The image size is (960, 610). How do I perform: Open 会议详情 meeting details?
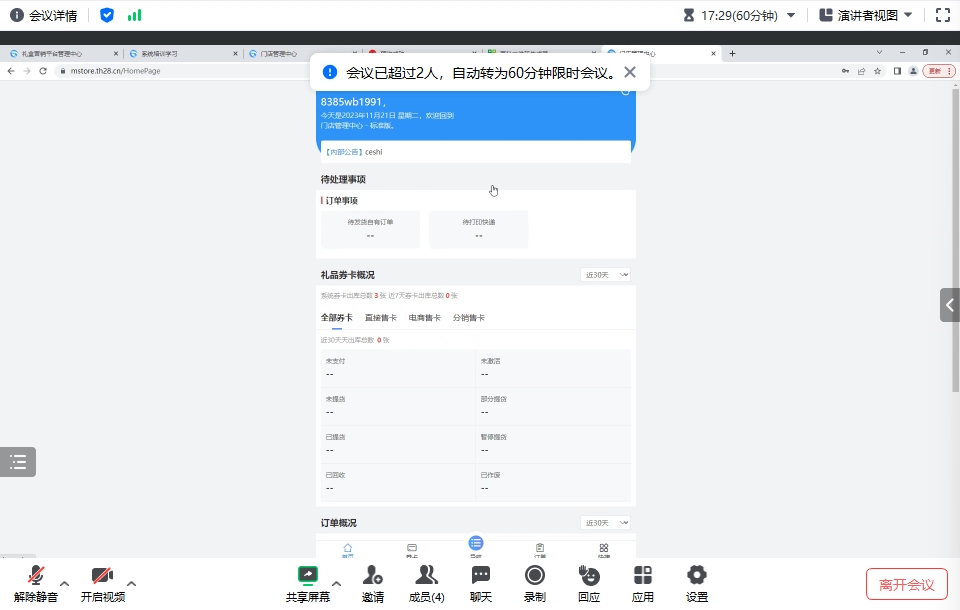point(44,15)
